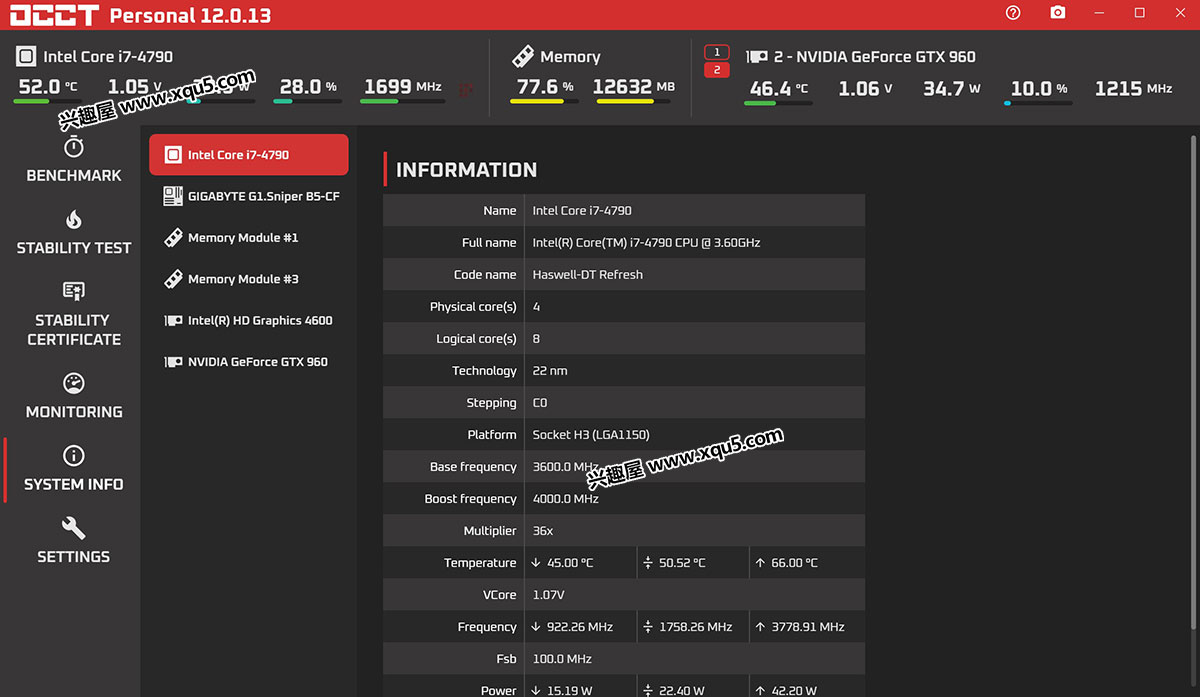This screenshot has height=697, width=1200.
Task: Click the CPU chip icon in top header
Action: click(26, 57)
